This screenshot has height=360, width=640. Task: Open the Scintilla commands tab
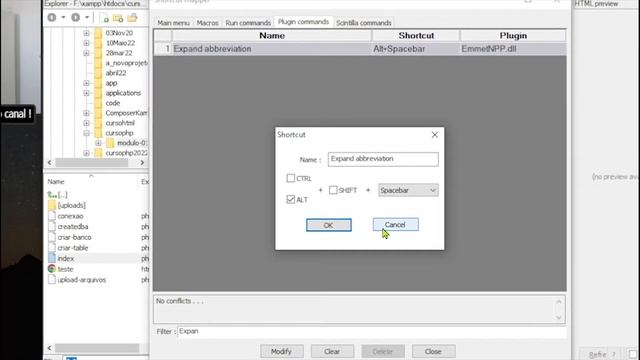coord(364,23)
